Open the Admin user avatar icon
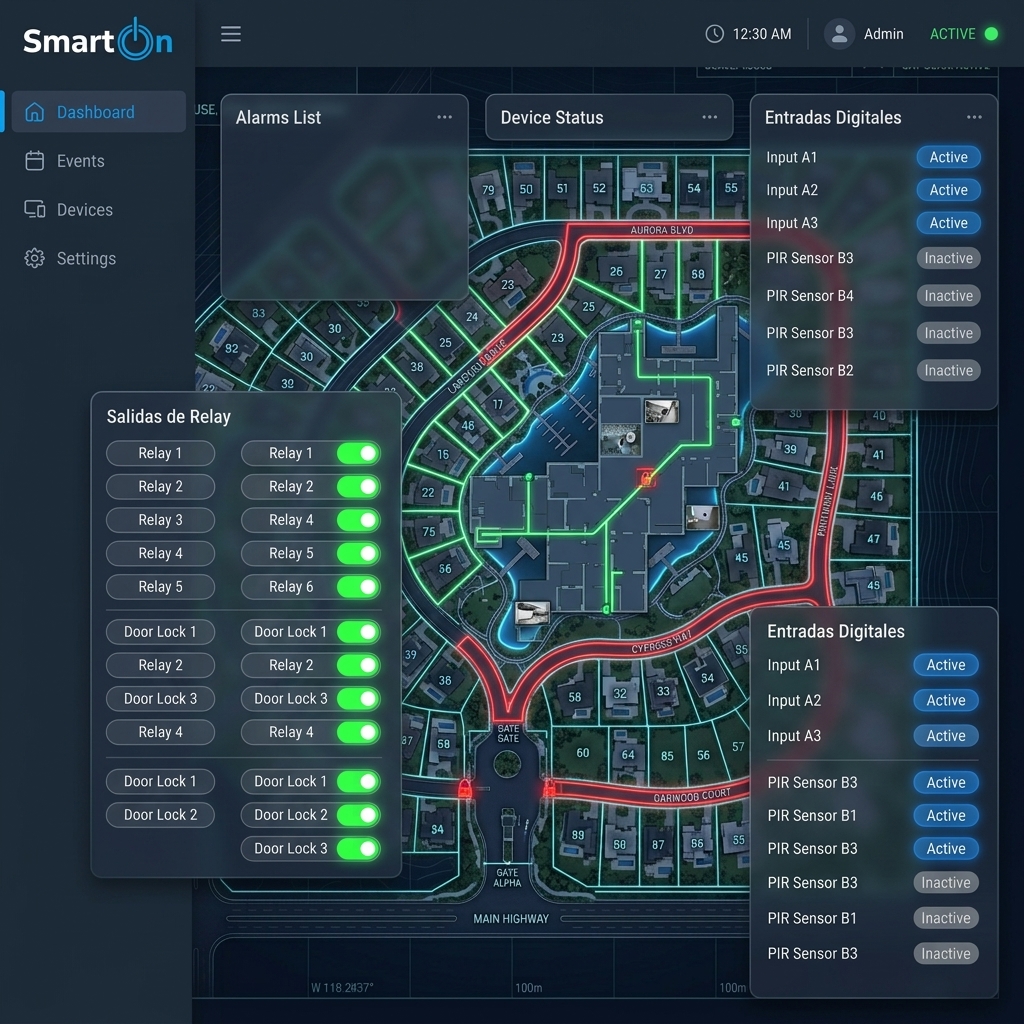Image resolution: width=1024 pixels, height=1024 pixels. click(x=839, y=34)
